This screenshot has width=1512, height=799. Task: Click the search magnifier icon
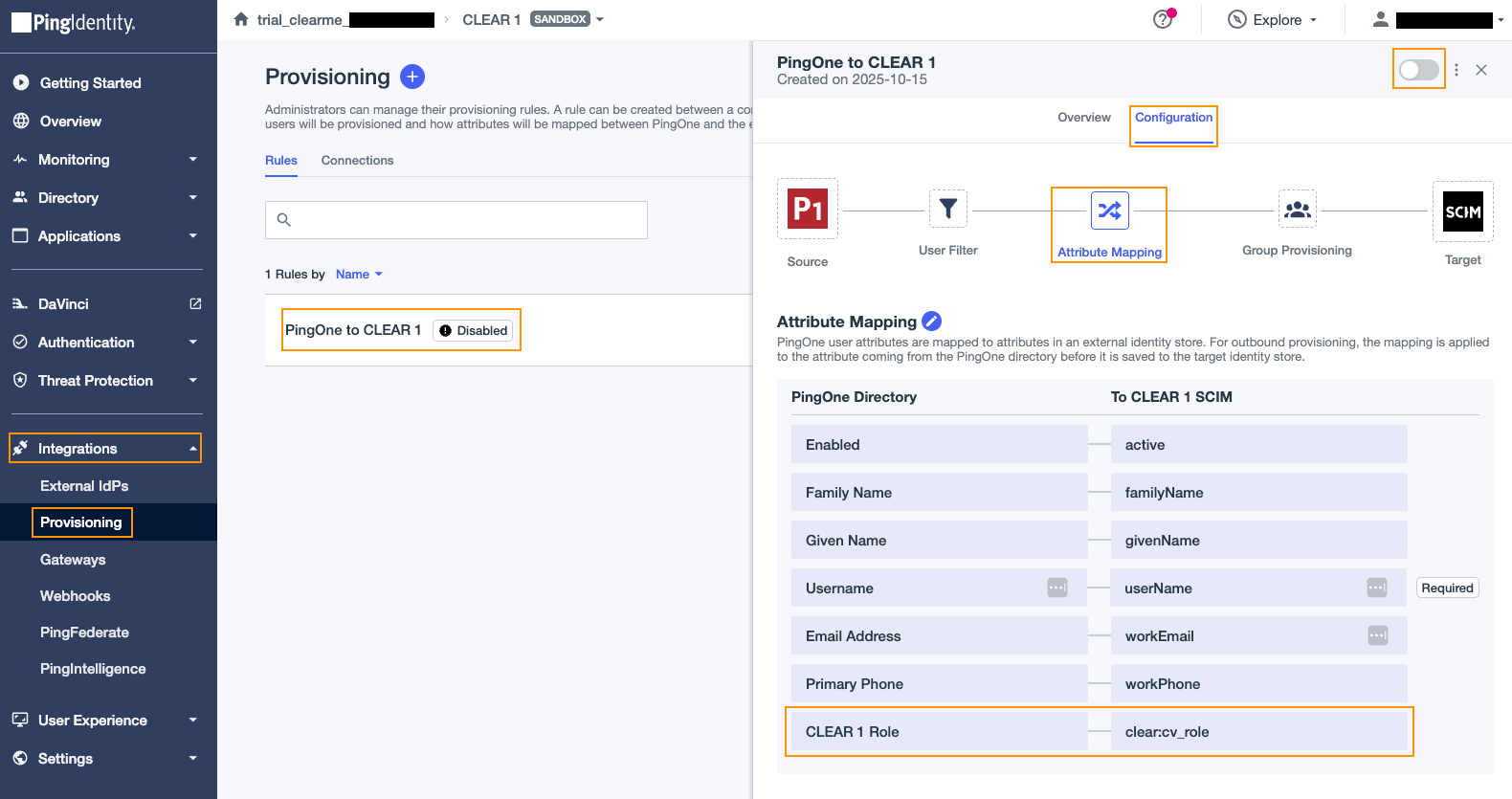click(x=284, y=220)
